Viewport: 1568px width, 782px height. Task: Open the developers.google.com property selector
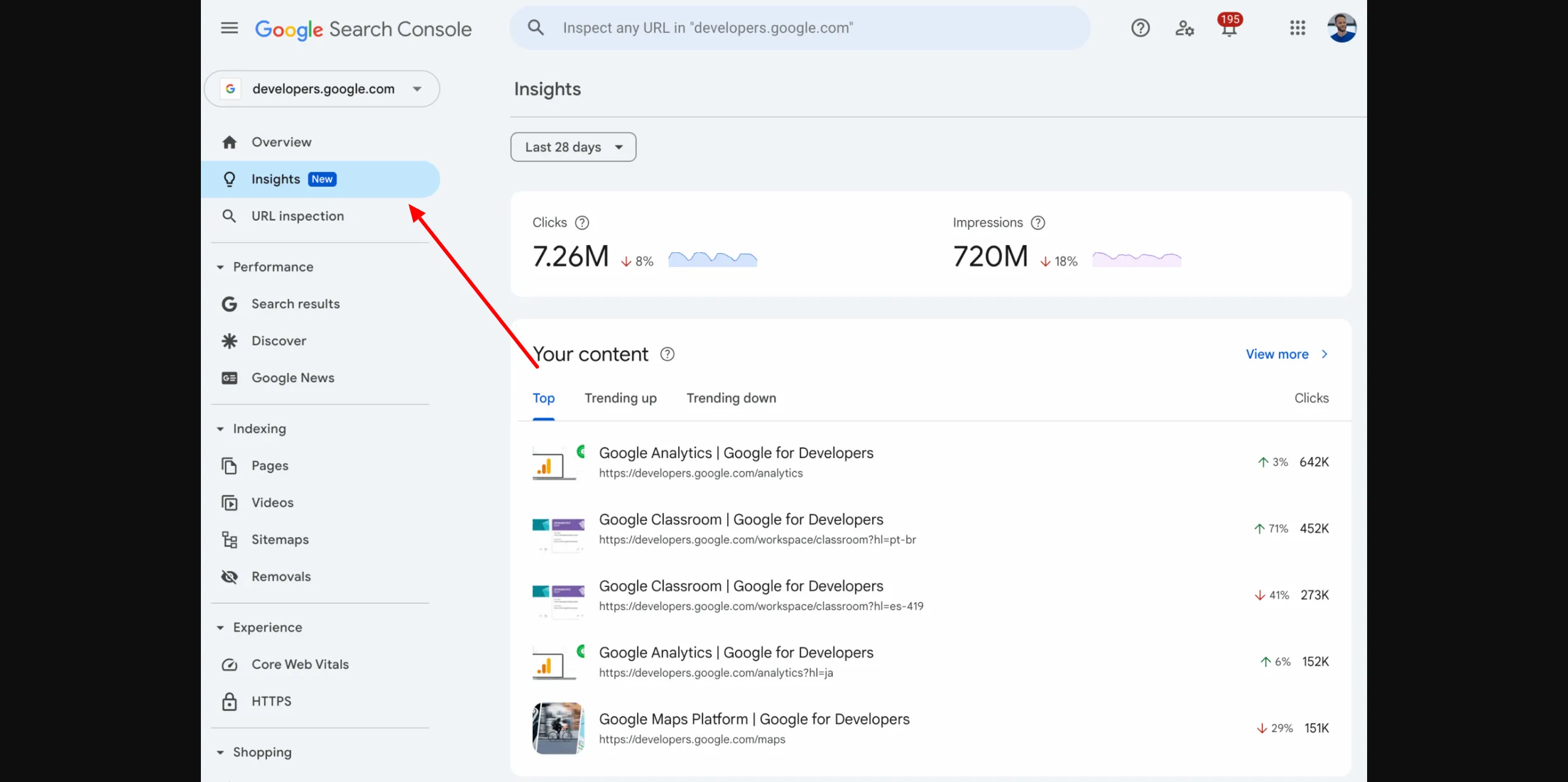322,89
